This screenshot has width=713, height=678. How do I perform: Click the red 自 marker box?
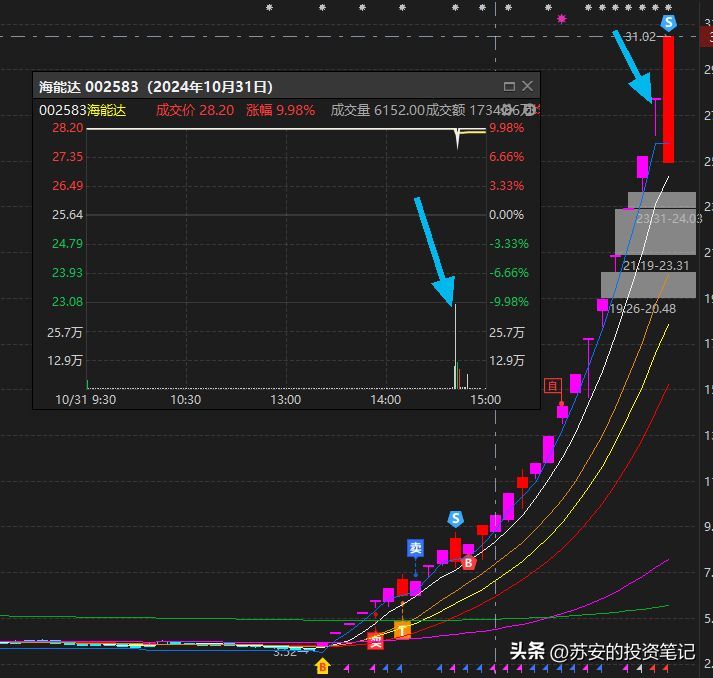point(552,385)
